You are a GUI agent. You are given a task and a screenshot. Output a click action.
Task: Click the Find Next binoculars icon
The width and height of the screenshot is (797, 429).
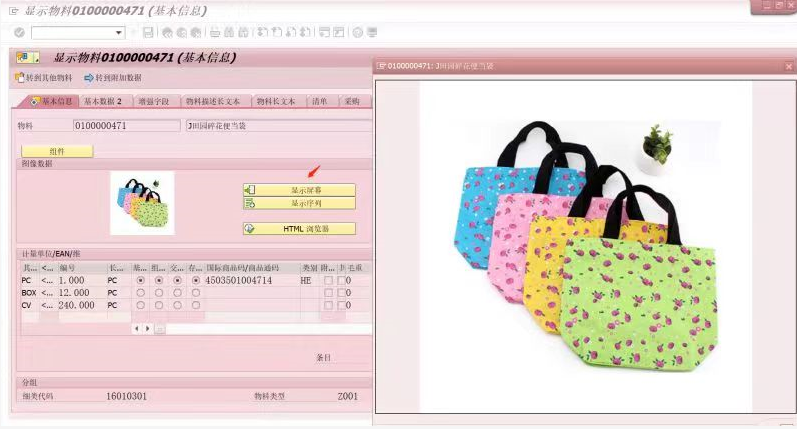(243, 33)
